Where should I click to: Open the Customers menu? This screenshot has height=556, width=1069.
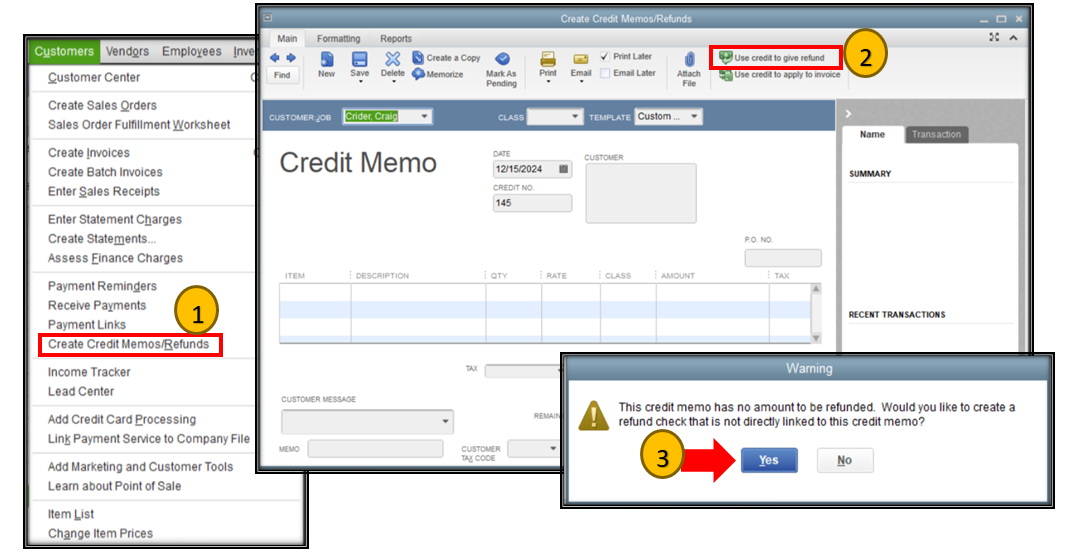64,51
